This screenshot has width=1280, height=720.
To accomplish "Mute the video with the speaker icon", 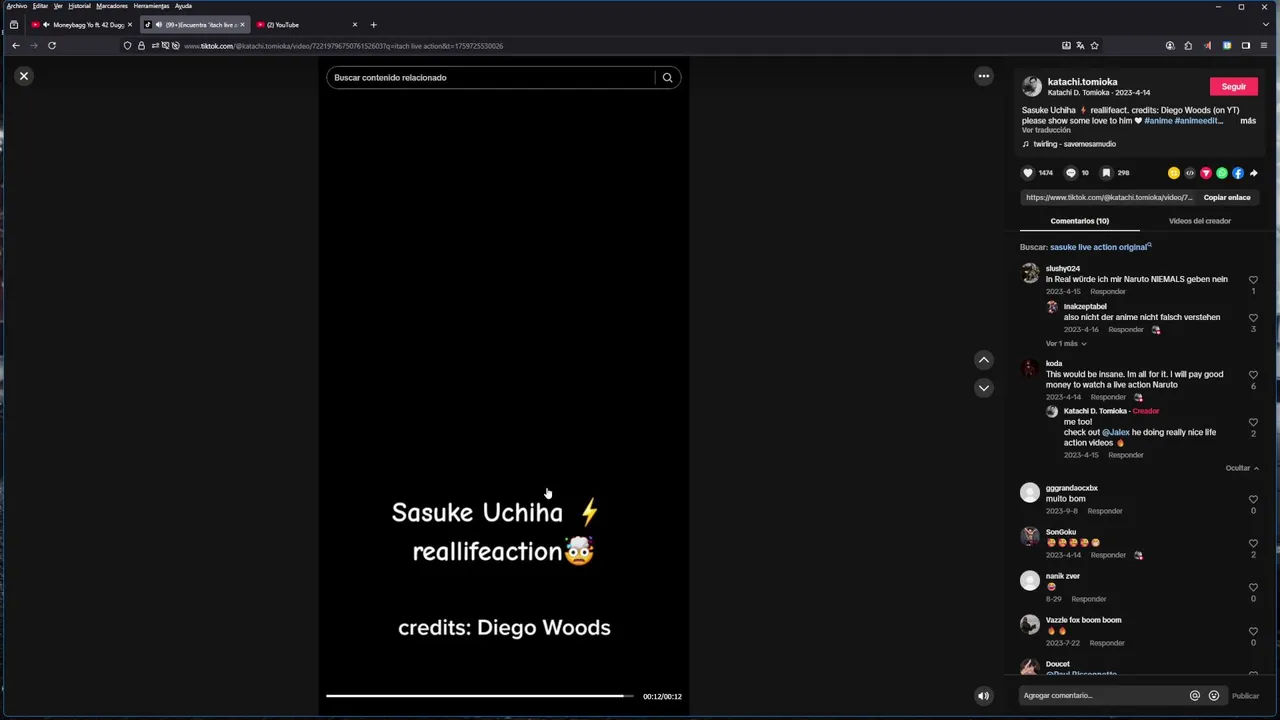I will click(x=983, y=696).
